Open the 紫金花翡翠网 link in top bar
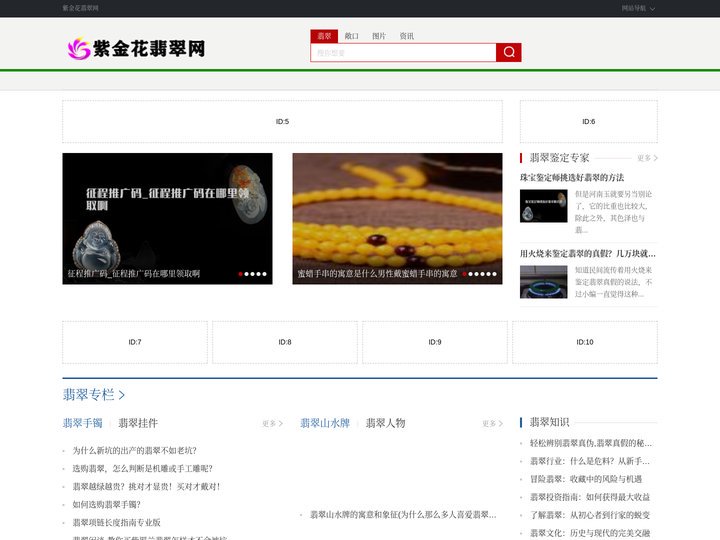The image size is (720, 540). click(x=80, y=8)
